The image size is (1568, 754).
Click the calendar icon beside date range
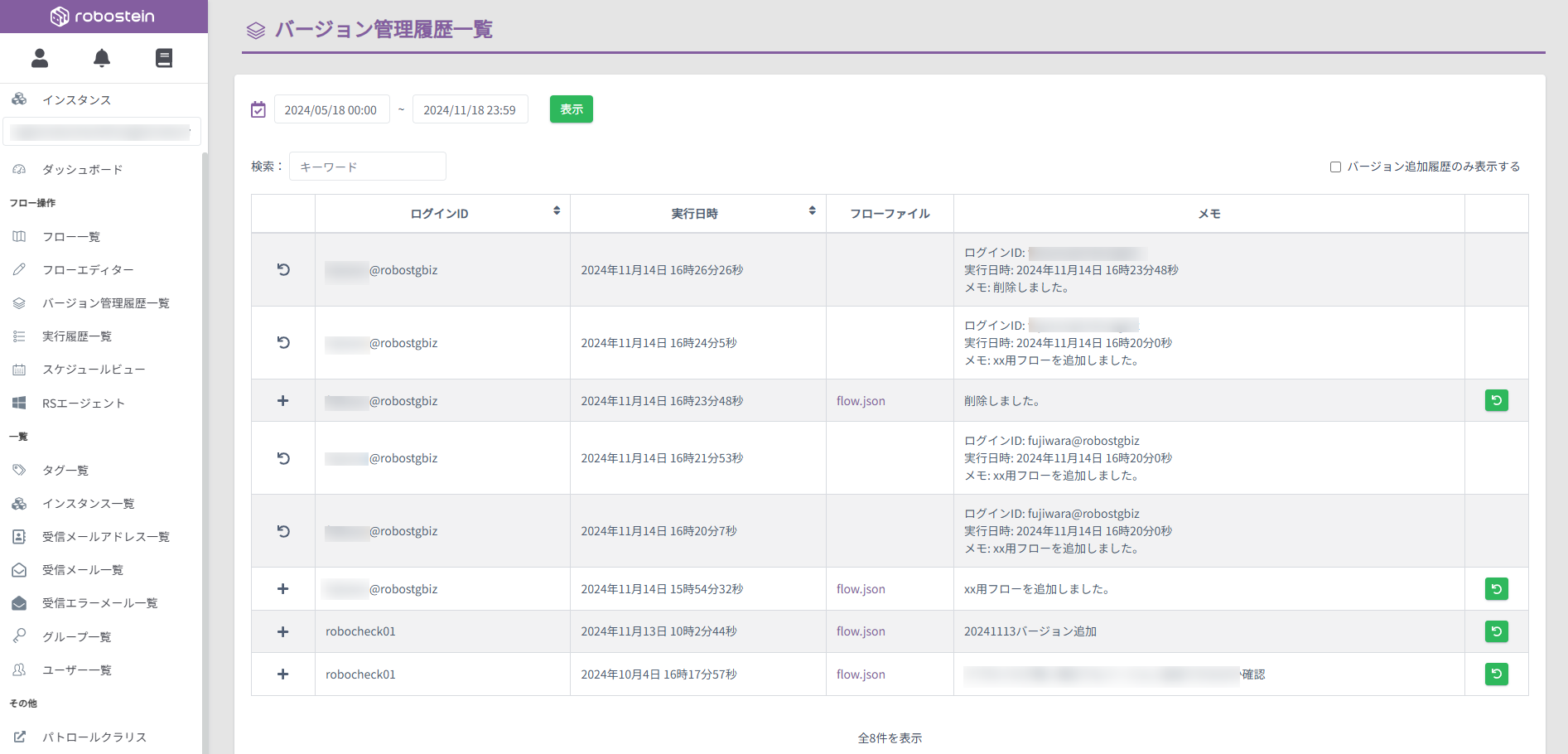pos(258,109)
